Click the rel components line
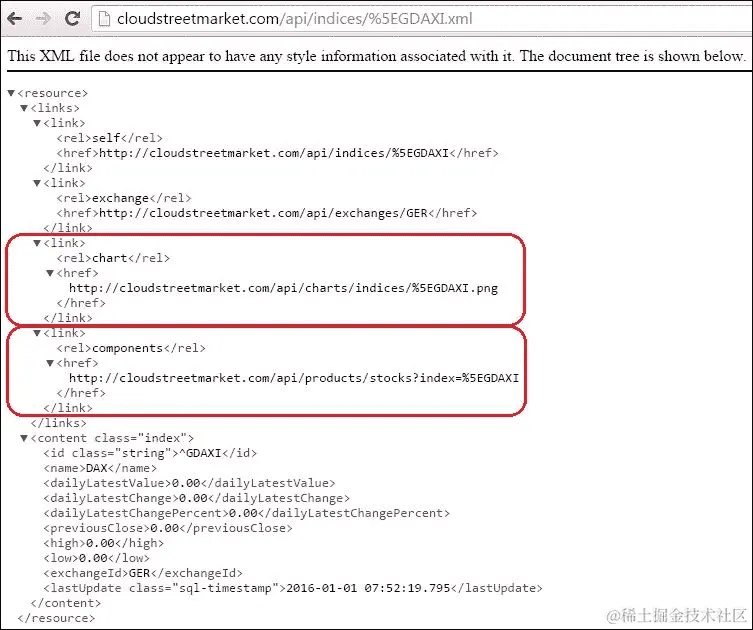This screenshot has width=753, height=630. click(131, 348)
